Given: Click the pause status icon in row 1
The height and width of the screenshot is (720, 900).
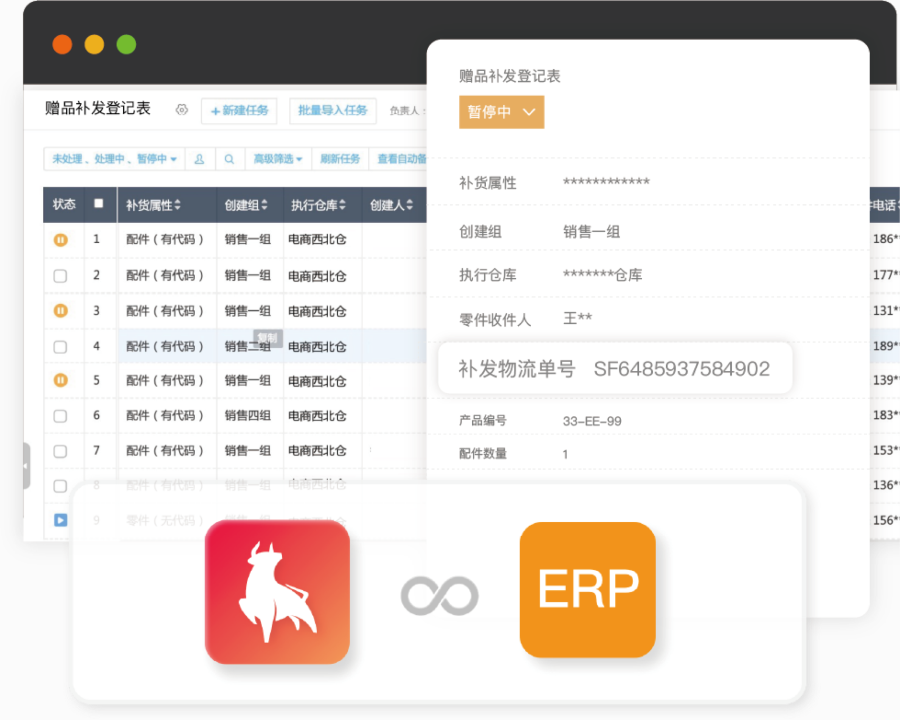Looking at the screenshot, I should pos(60,239).
